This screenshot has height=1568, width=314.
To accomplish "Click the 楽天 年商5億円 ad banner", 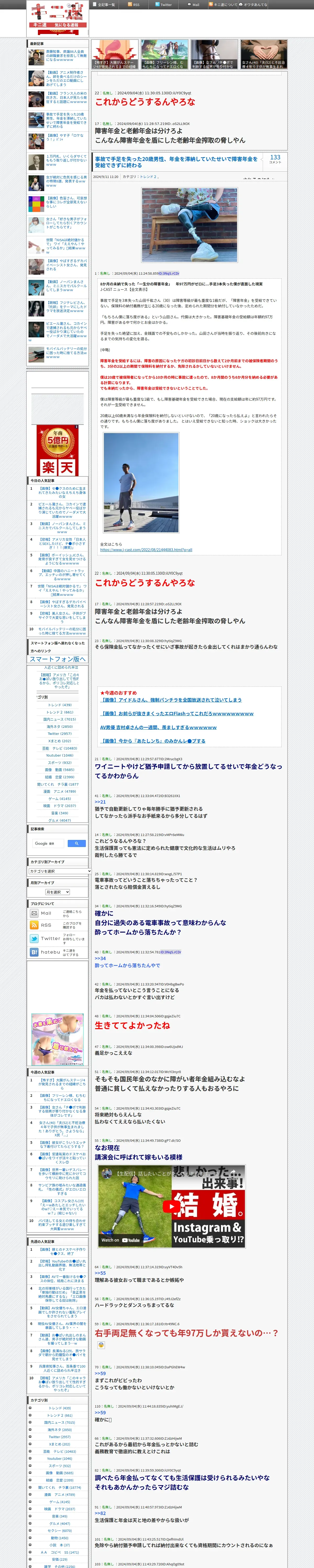I will [x=58, y=451].
